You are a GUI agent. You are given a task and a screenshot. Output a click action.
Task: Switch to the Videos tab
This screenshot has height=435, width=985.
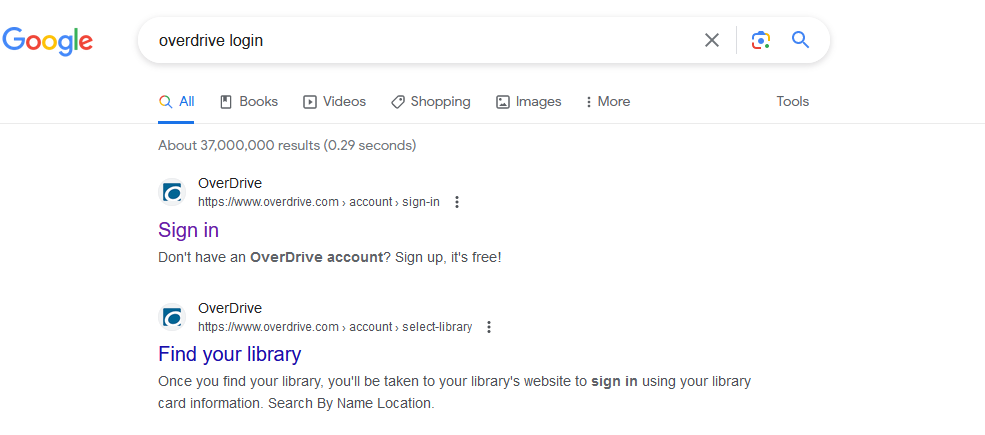[x=334, y=101]
